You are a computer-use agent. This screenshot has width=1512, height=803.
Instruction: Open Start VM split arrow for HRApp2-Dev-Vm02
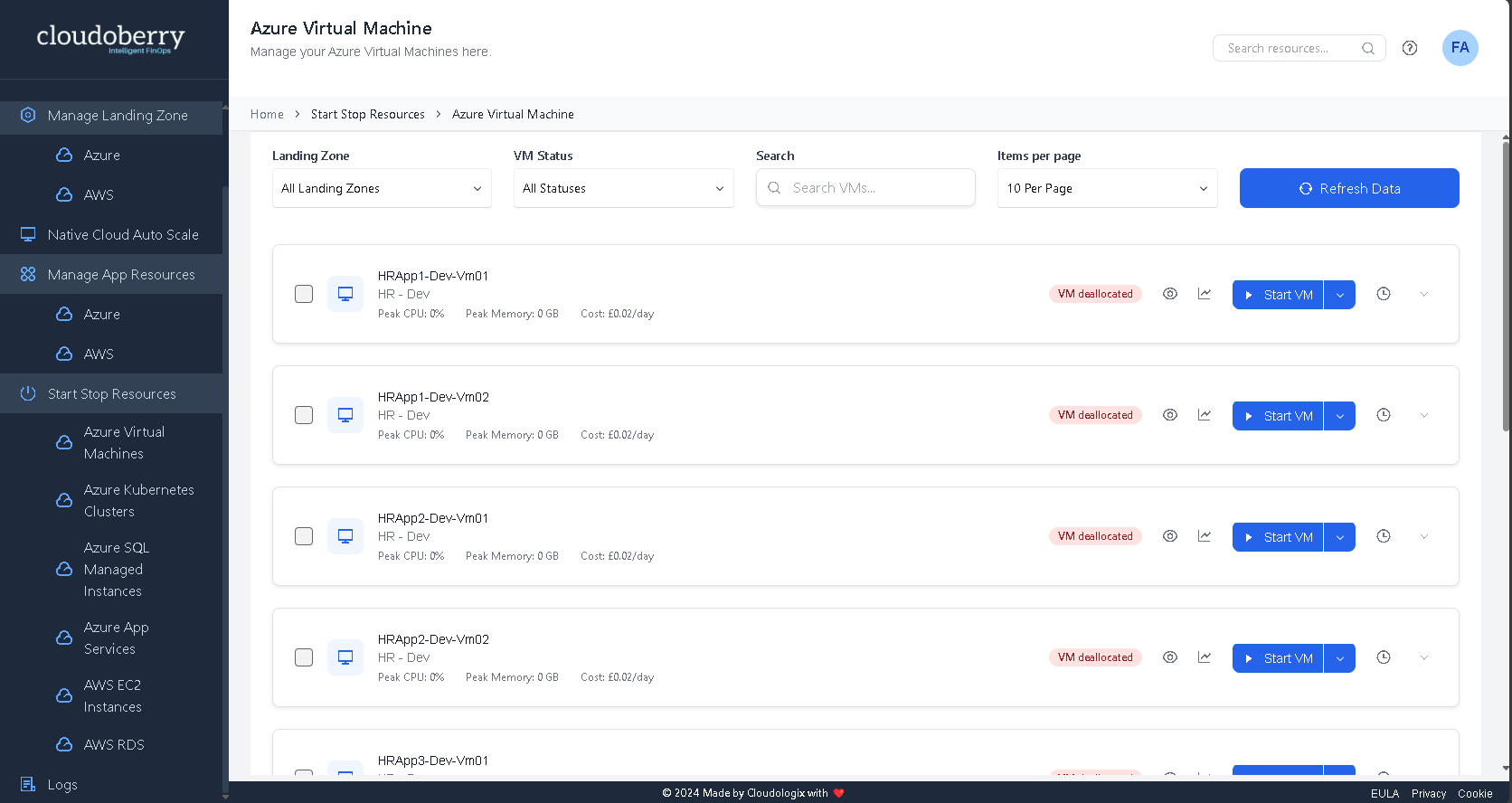[1339, 658]
